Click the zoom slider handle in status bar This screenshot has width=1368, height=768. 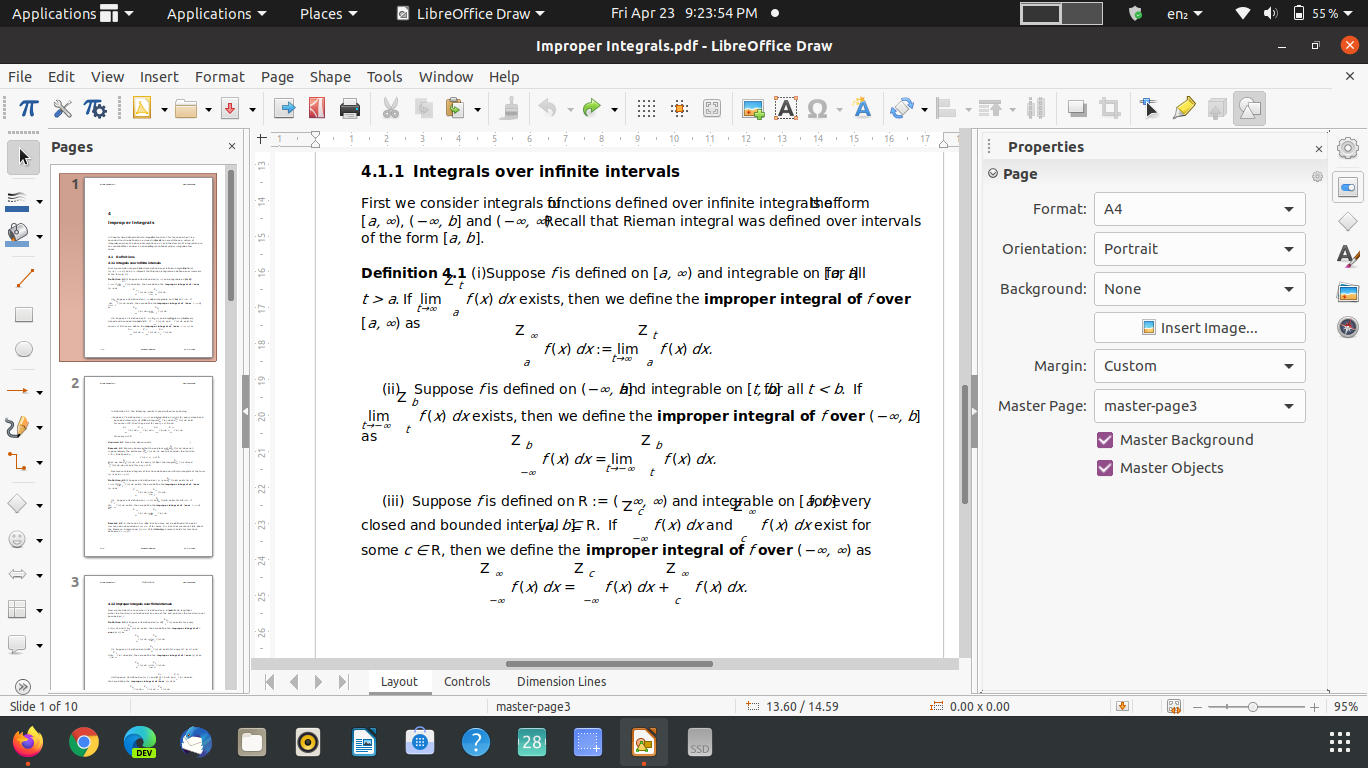click(1253, 707)
